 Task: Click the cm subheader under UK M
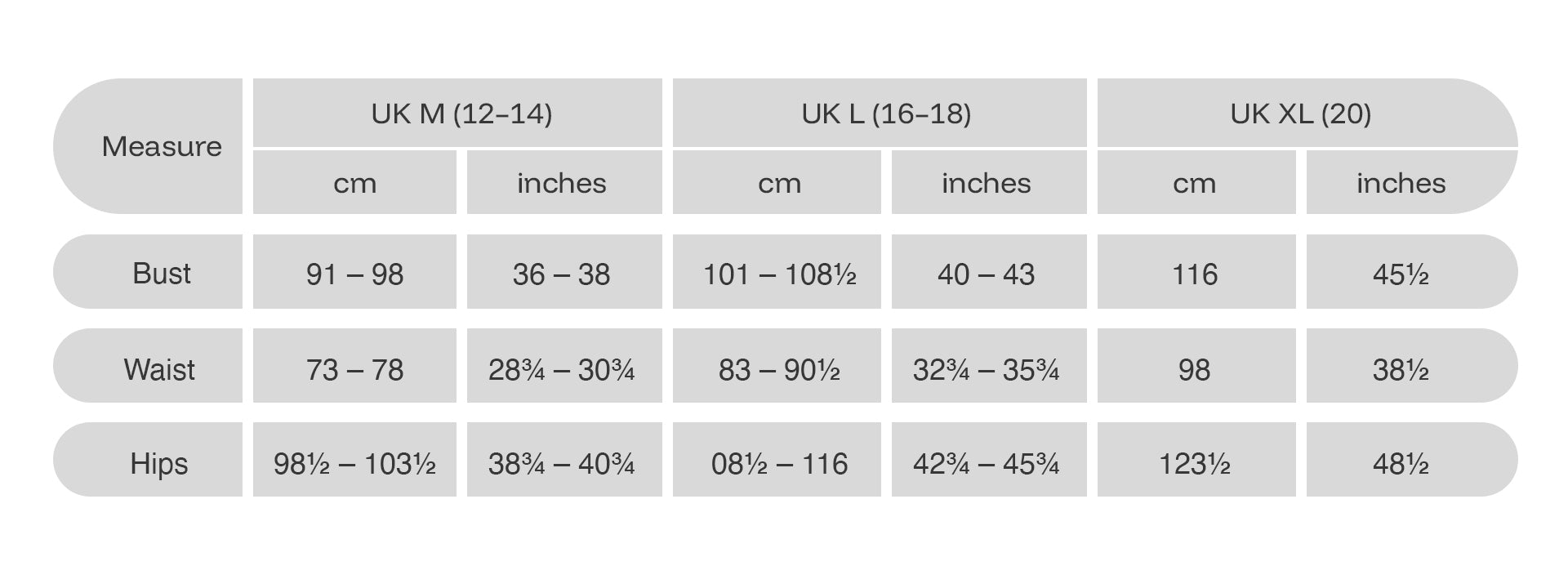(354, 183)
